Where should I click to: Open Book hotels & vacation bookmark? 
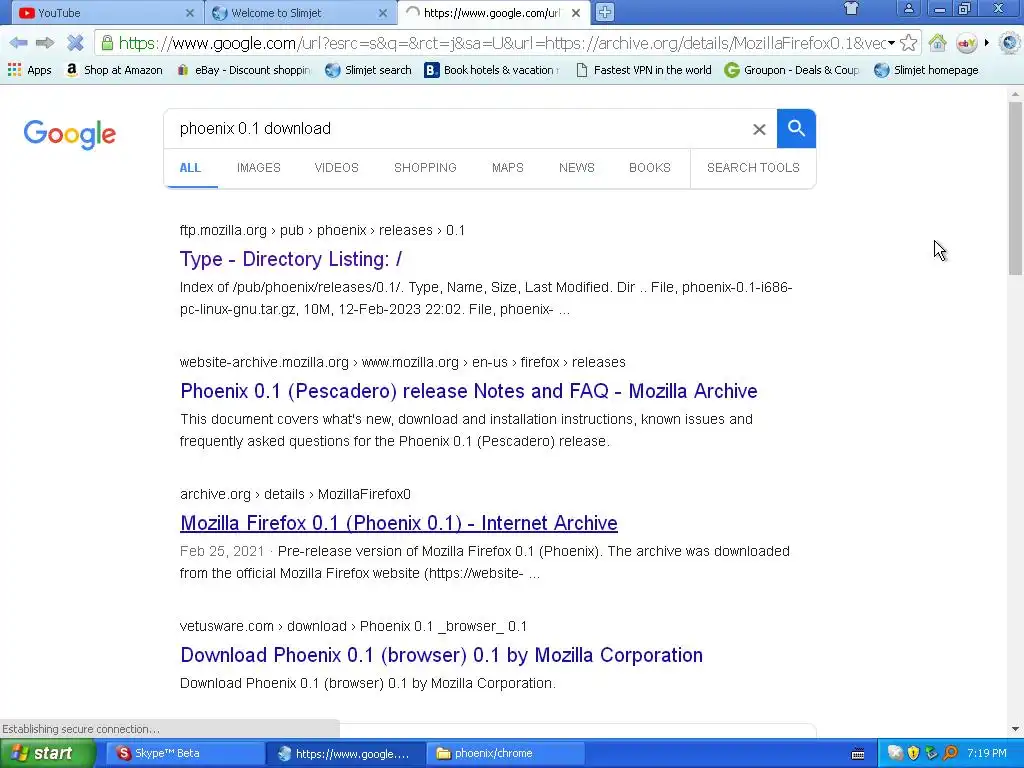click(492, 70)
